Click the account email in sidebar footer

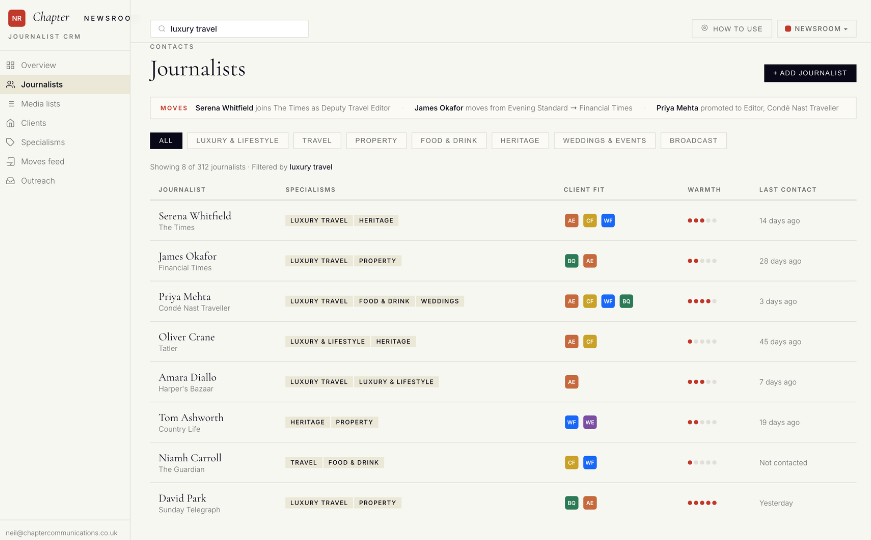62,533
